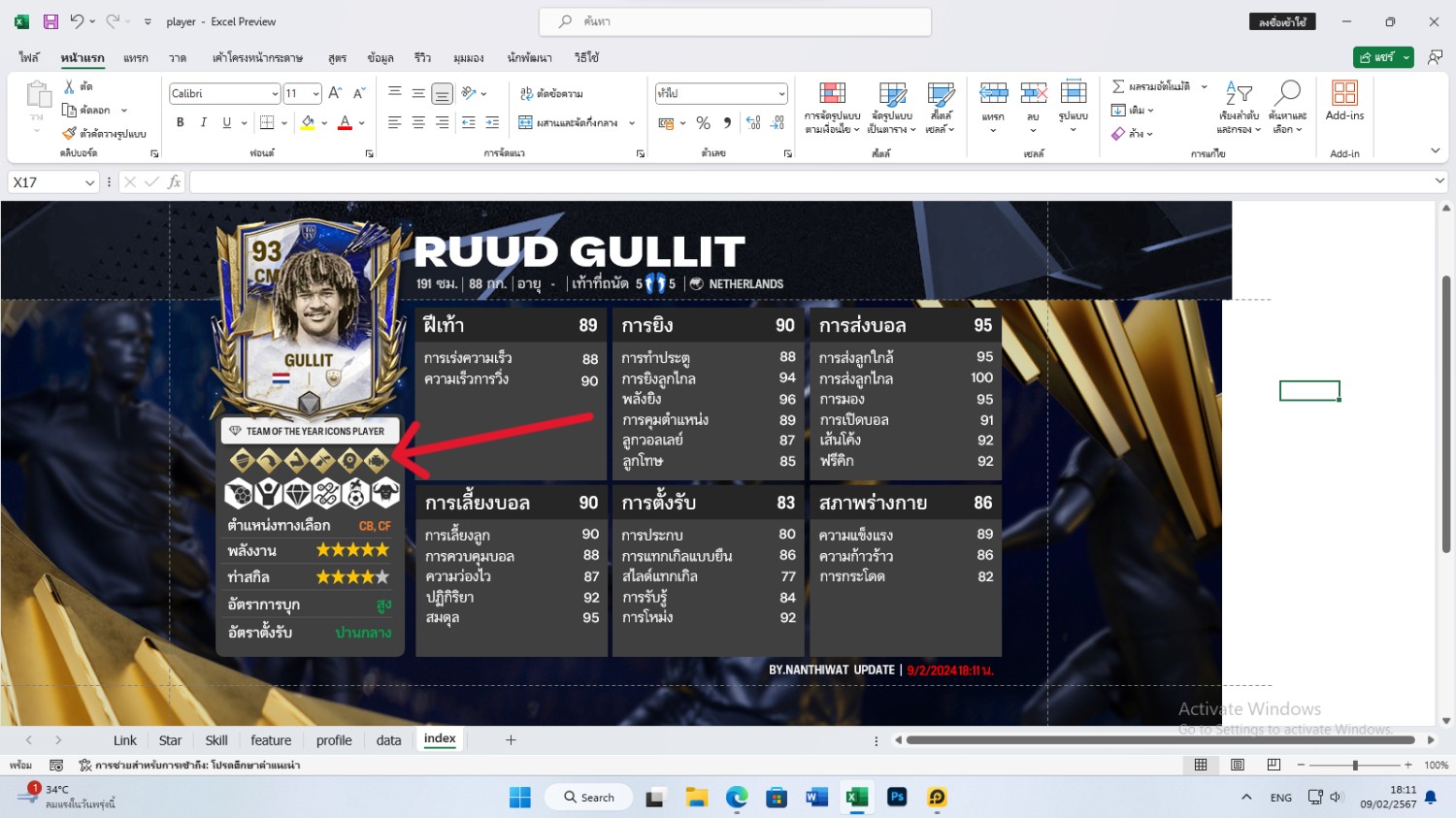Click the Format Painter brush icon
The width and height of the screenshot is (1456, 818).
pyautogui.click(x=69, y=133)
